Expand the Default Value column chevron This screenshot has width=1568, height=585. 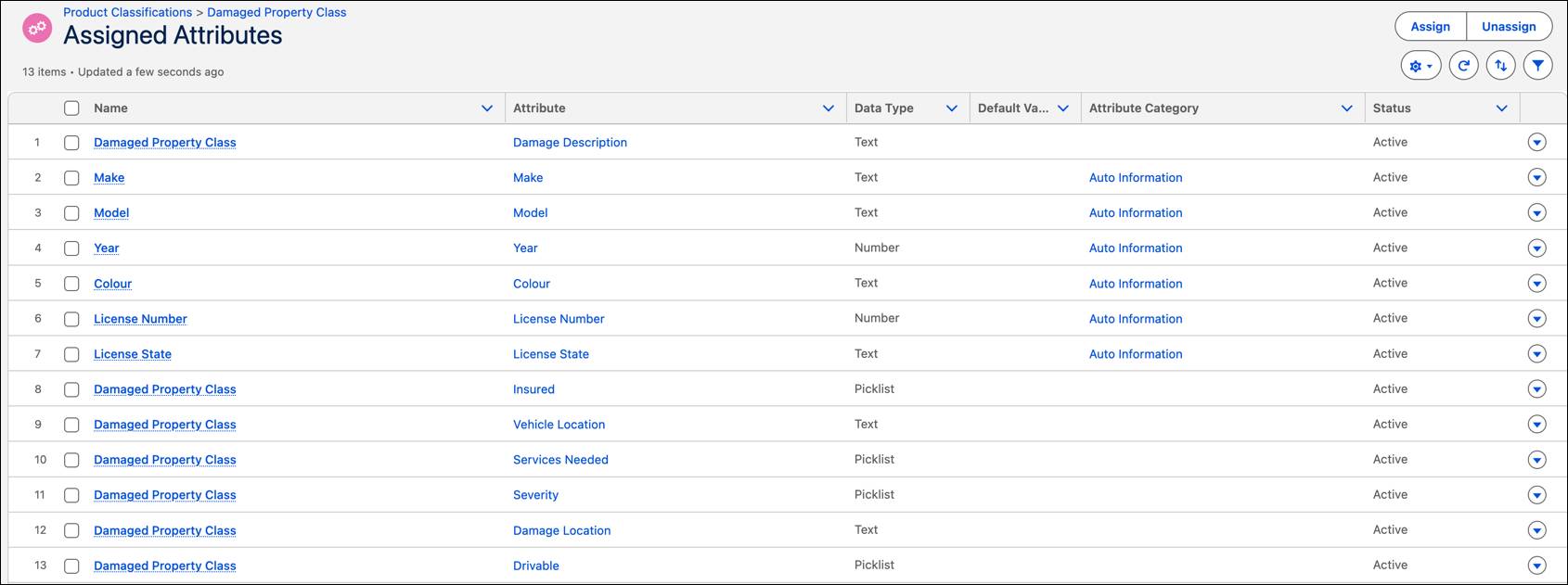[x=1063, y=108]
